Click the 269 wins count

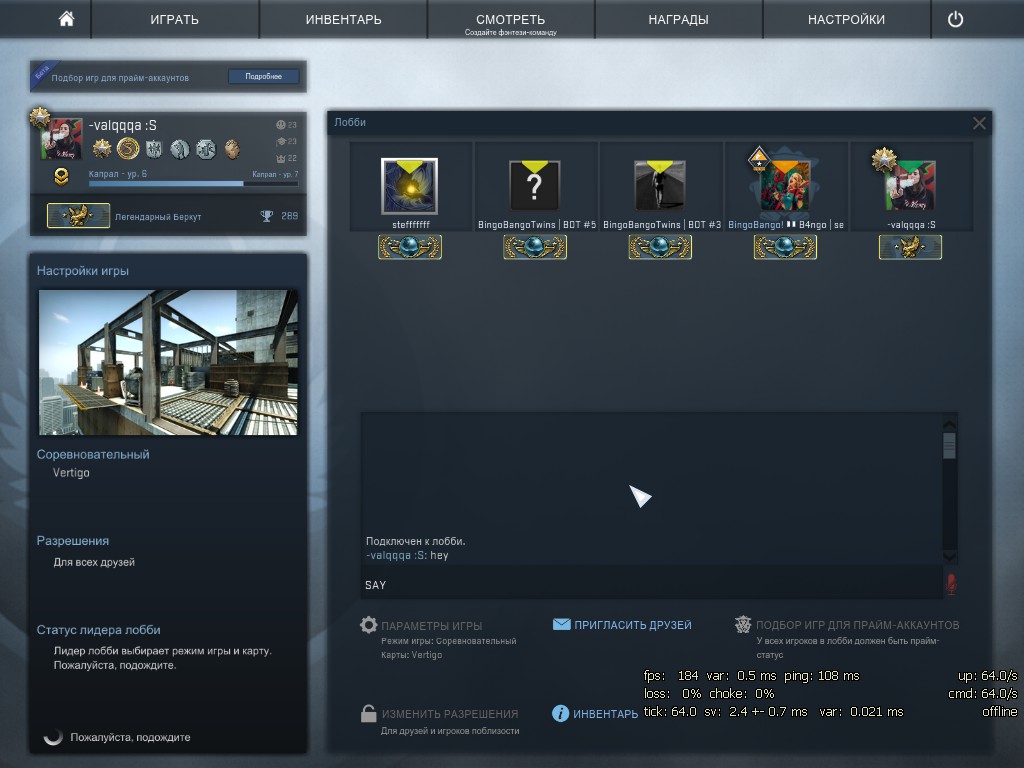pyautogui.click(x=289, y=216)
